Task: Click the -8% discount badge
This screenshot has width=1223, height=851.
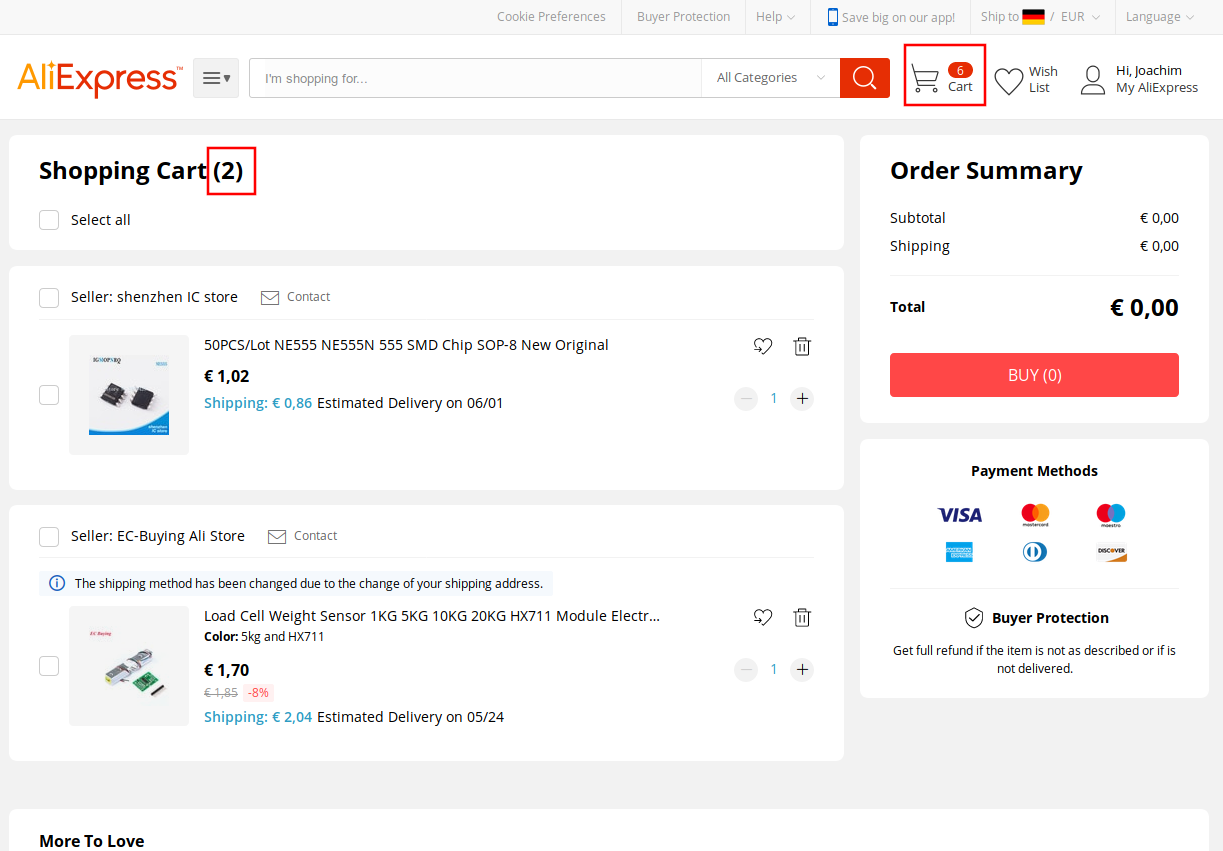Action: [x=259, y=693]
